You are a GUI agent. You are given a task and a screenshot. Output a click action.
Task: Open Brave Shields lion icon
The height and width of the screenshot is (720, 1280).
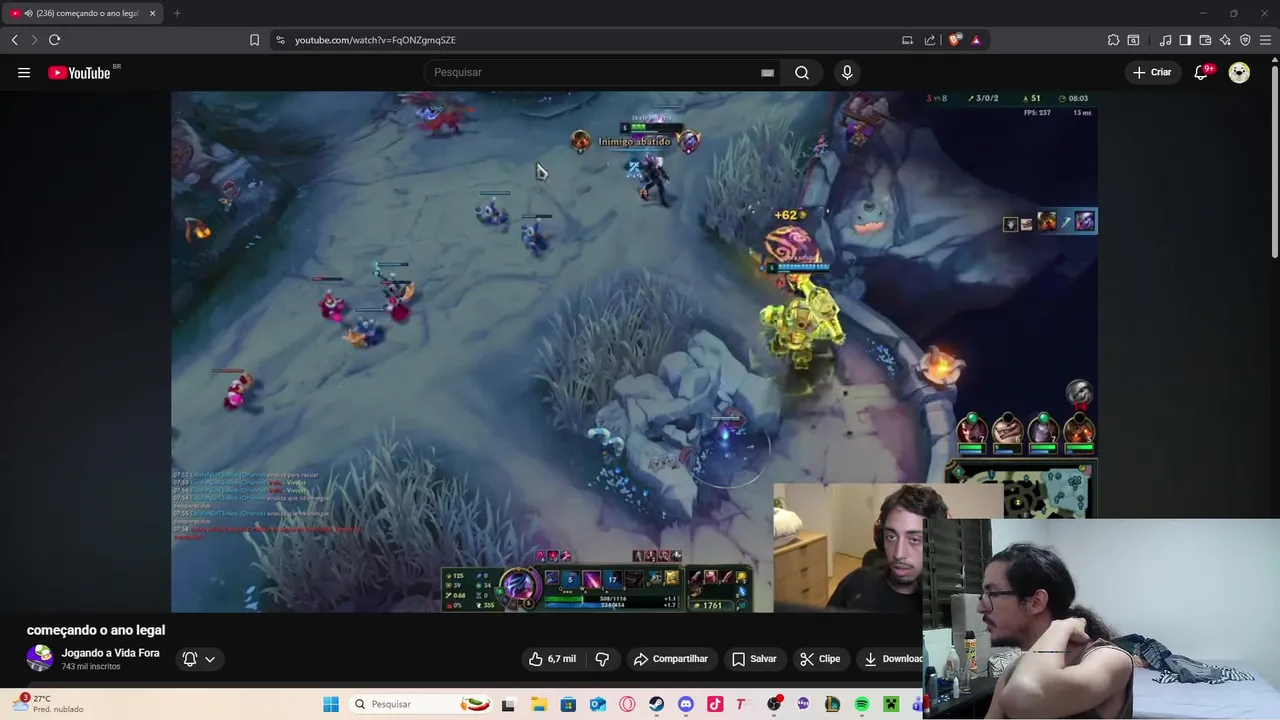(x=955, y=40)
